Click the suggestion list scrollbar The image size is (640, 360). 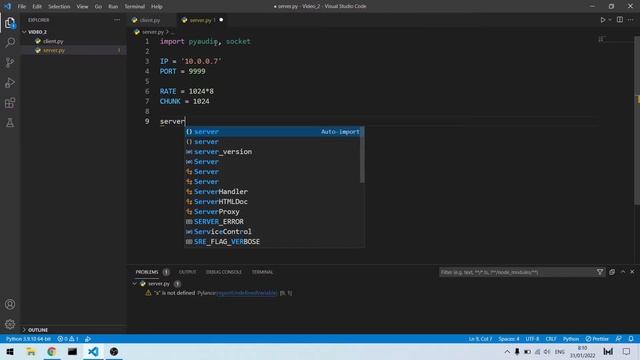coord(362,155)
